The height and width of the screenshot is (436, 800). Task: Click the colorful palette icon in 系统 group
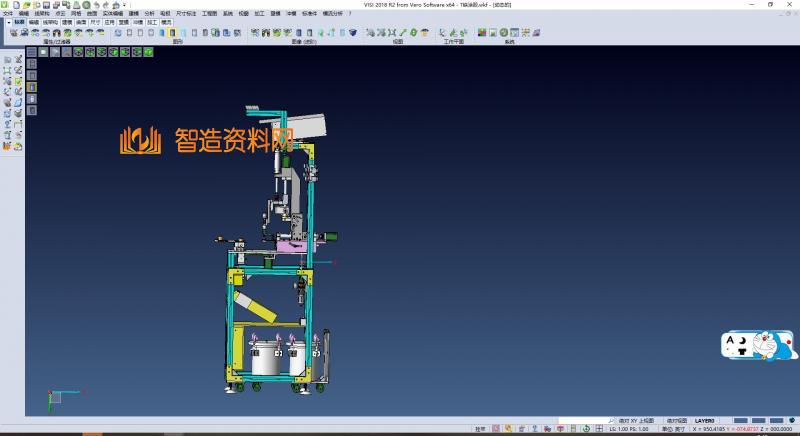pos(482,33)
